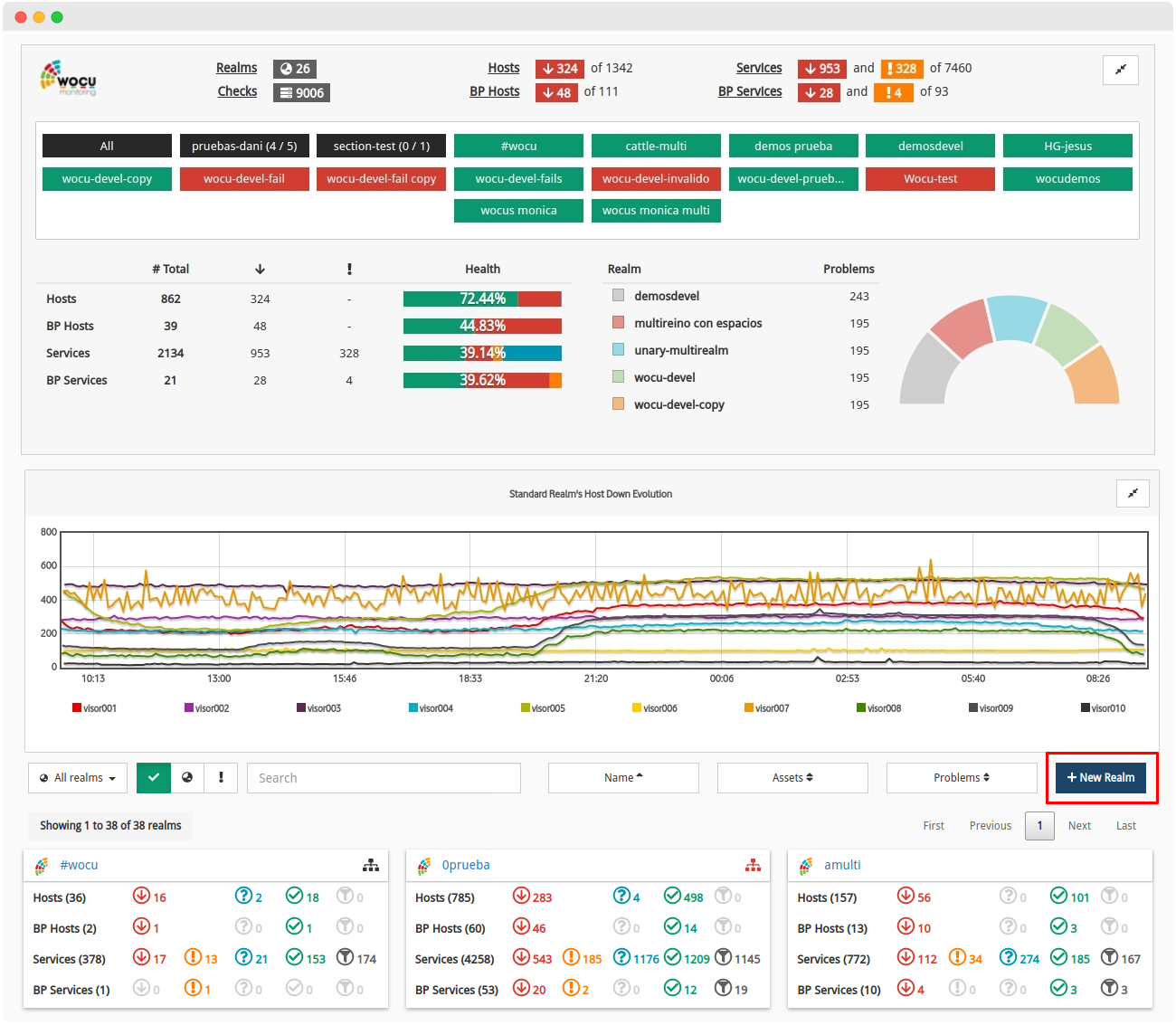
Task: Click the hosts down badge showing 324
Action: [x=560, y=69]
